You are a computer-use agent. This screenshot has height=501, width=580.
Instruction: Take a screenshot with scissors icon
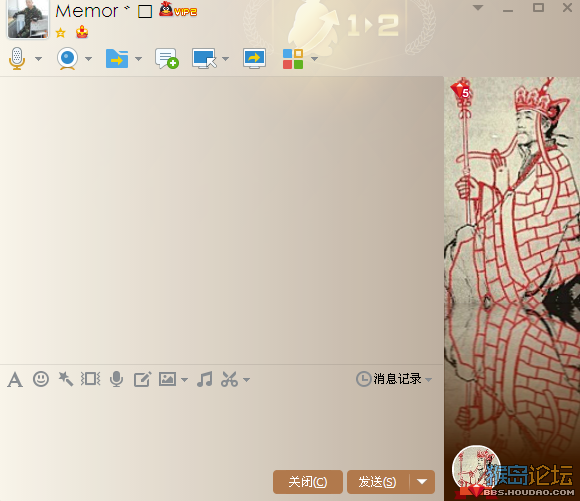(229, 379)
